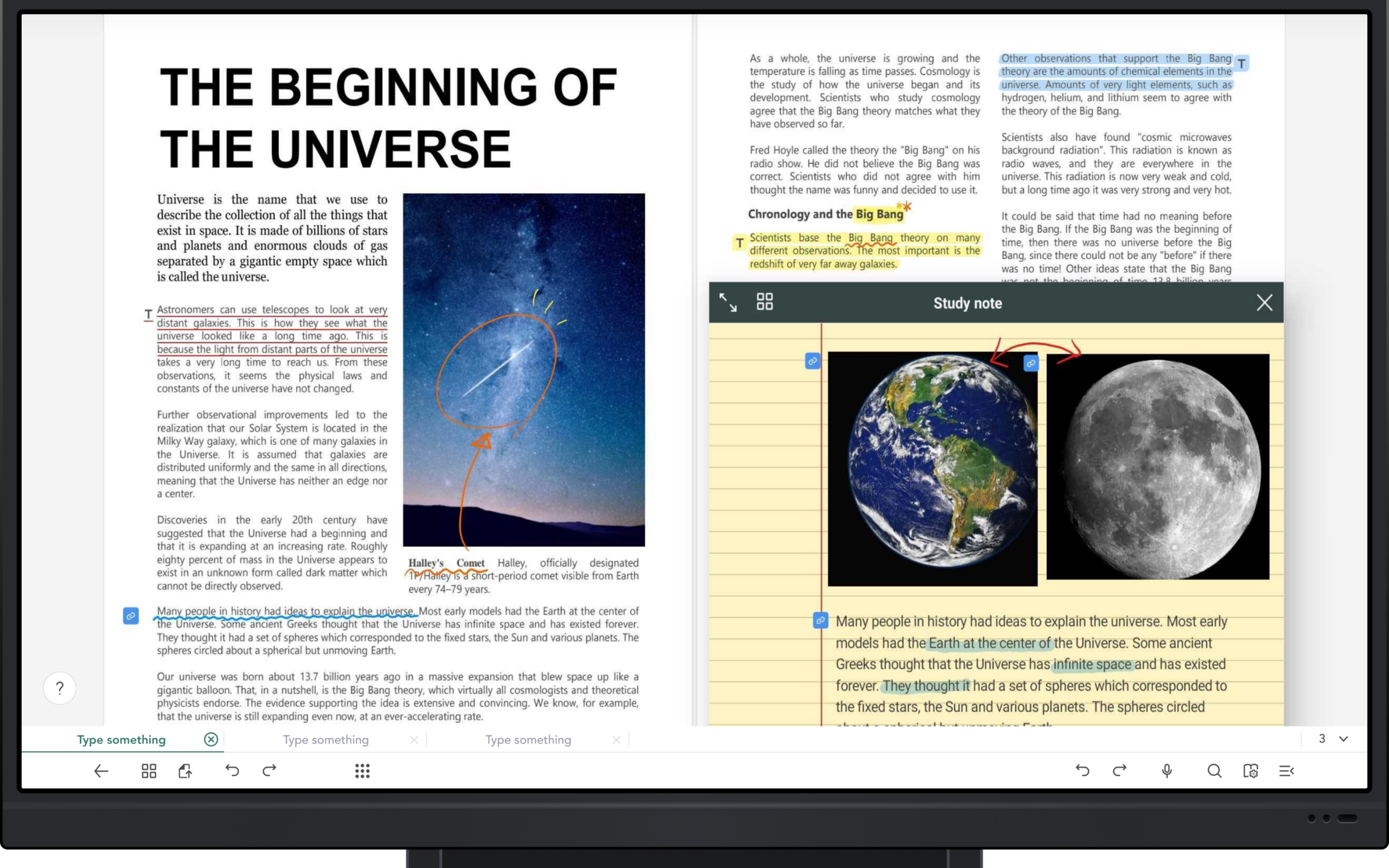
Task: Close the third 'Type something' tab
Action: [616, 740]
